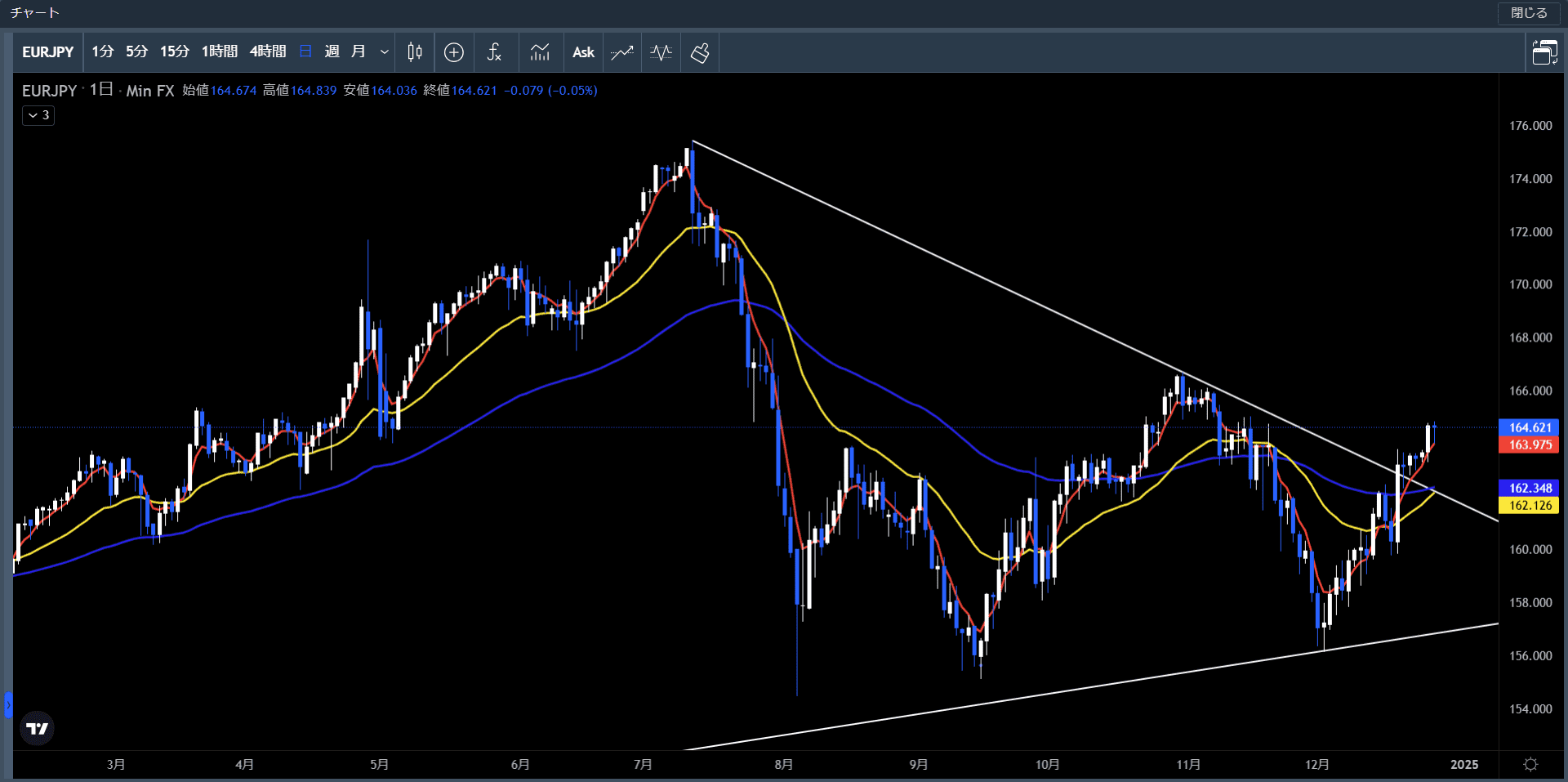Image resolution: width=1568 pixels, height=782 pixels.
Task: Click the 8月 label on time axis
Action: tap(784, 764)
